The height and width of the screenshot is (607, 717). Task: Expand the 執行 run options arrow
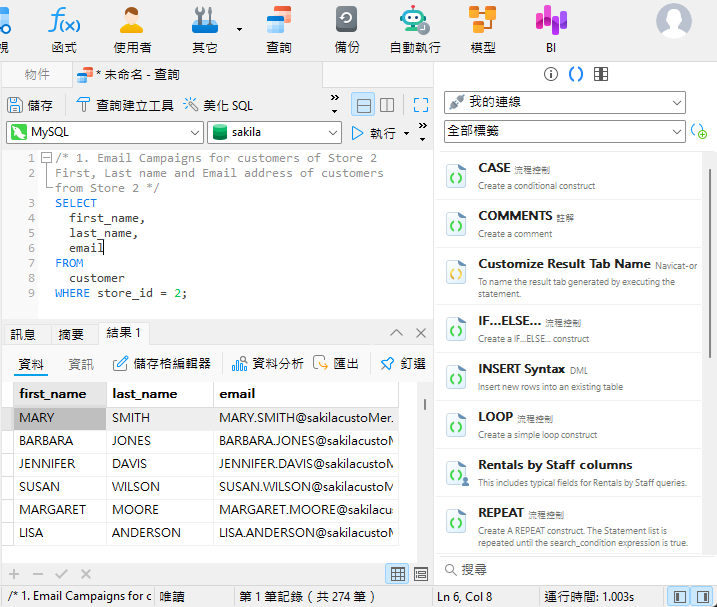(x=407, y=134)
